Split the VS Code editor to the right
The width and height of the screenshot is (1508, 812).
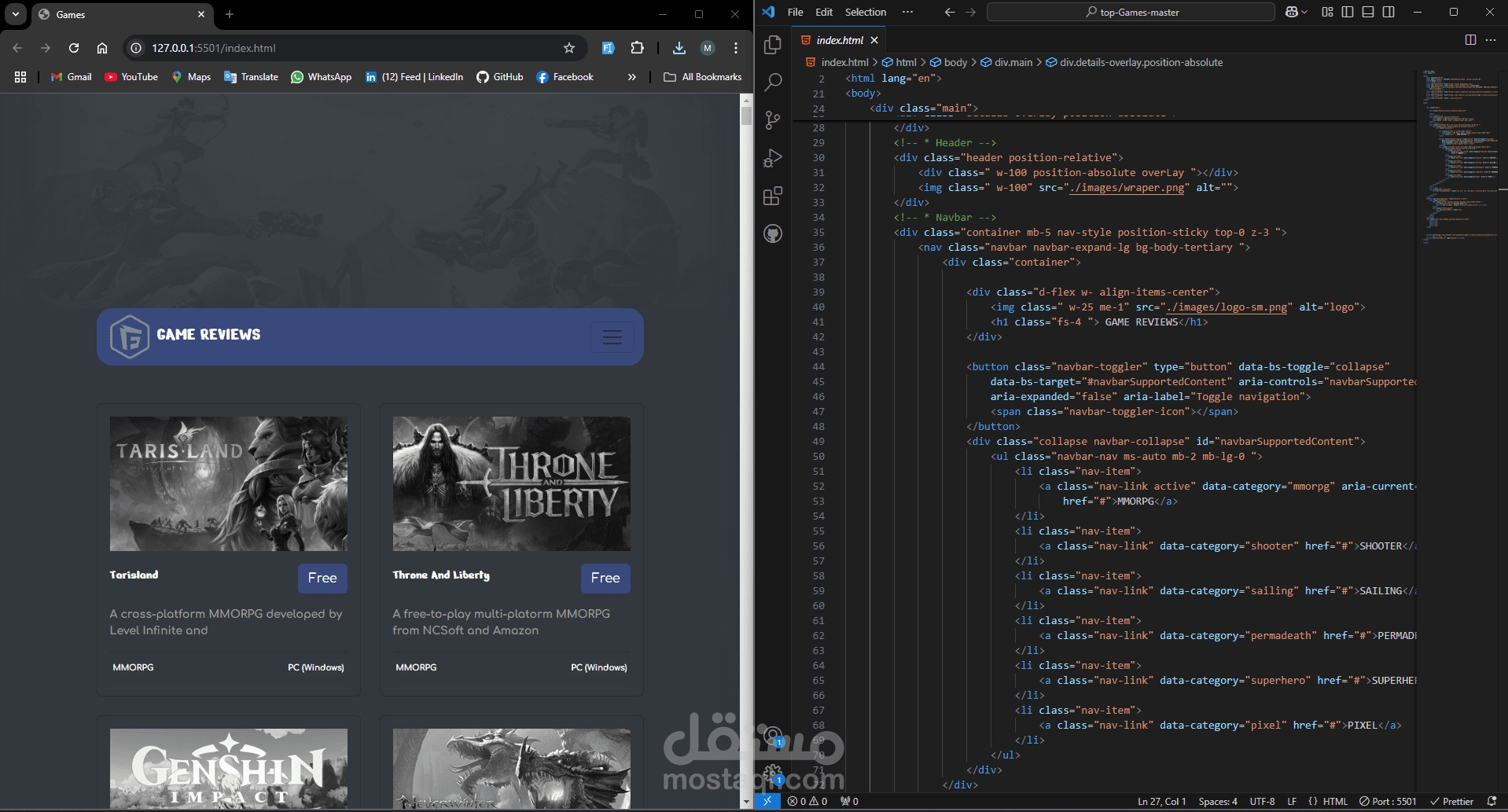pos(1470,40)
